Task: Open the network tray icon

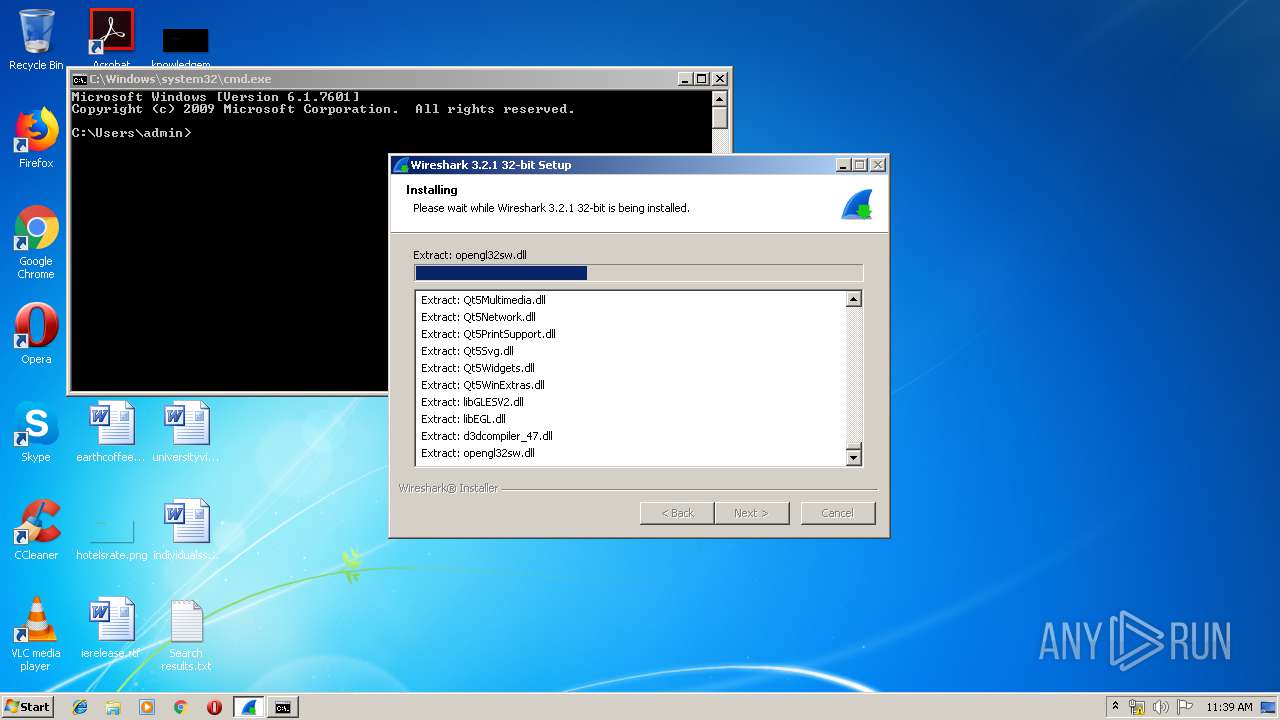Action: (x=1137, y=707)
